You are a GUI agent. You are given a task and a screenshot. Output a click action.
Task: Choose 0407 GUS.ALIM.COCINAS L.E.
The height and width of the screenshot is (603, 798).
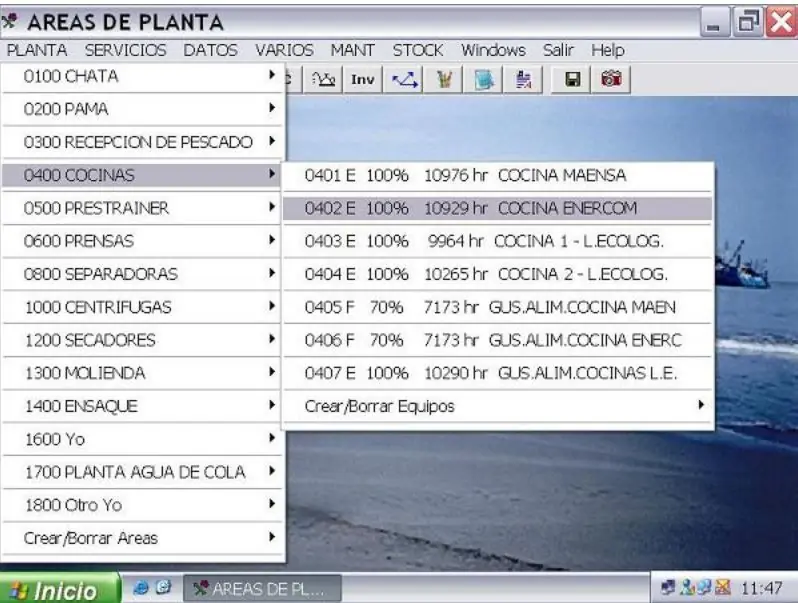point(498,373)
